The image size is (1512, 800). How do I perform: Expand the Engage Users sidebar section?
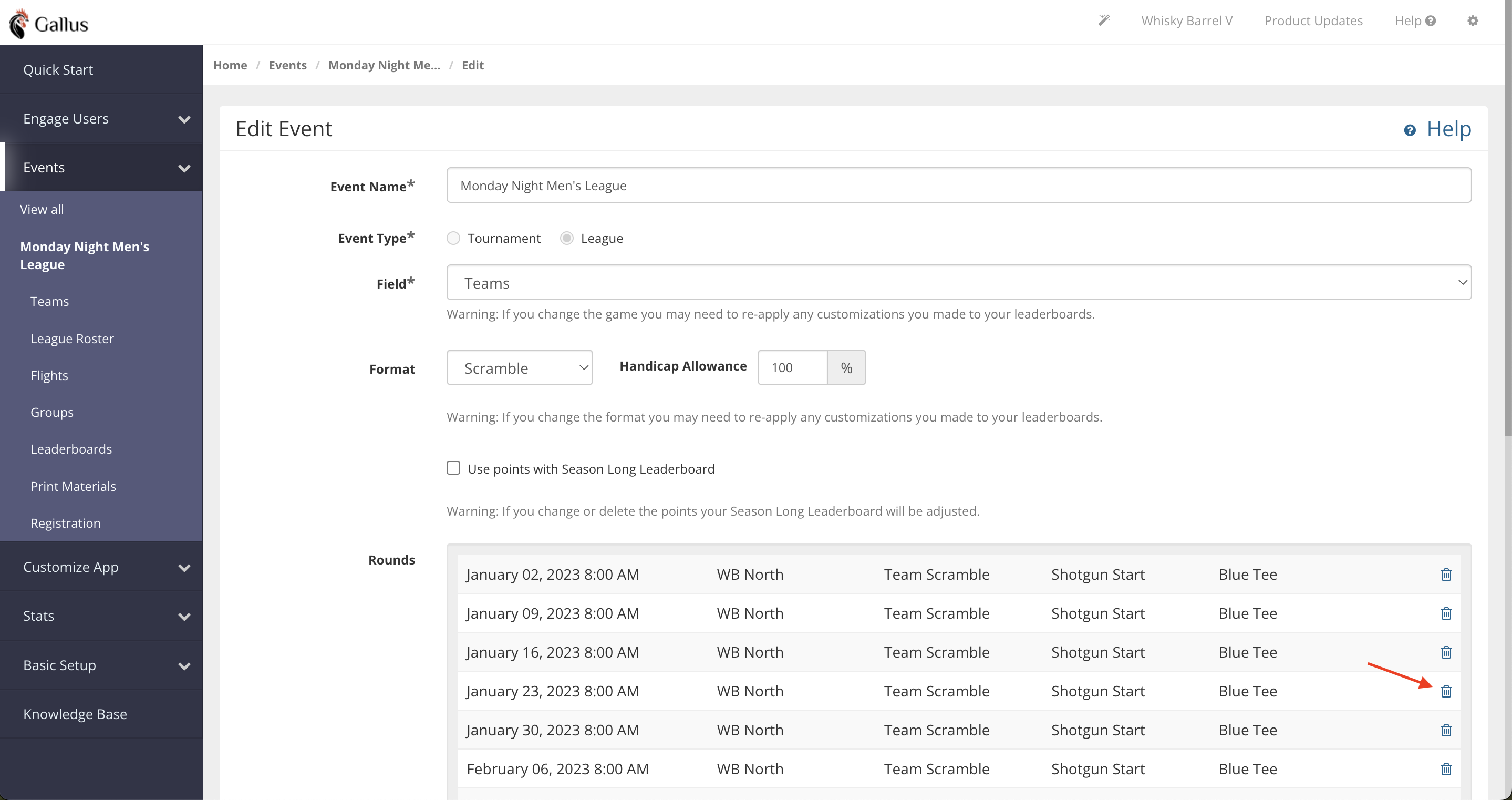point(101,119)
